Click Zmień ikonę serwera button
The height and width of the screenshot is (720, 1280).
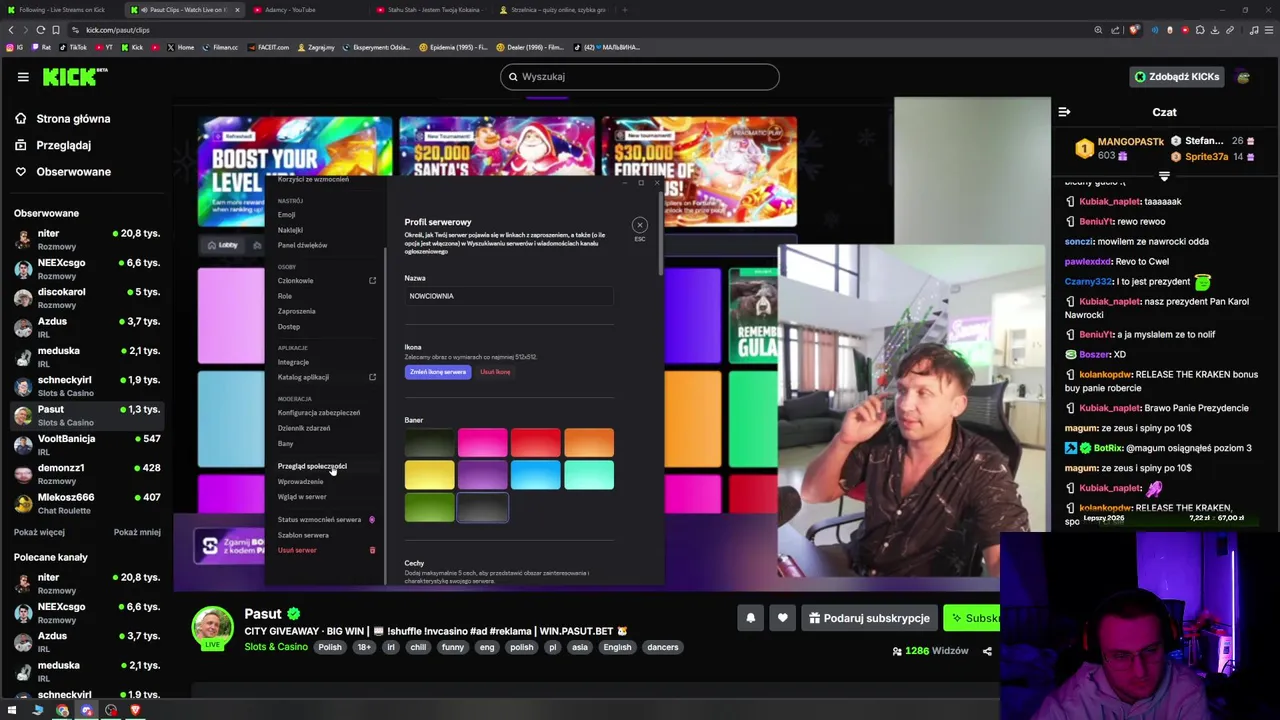[438, 372]
